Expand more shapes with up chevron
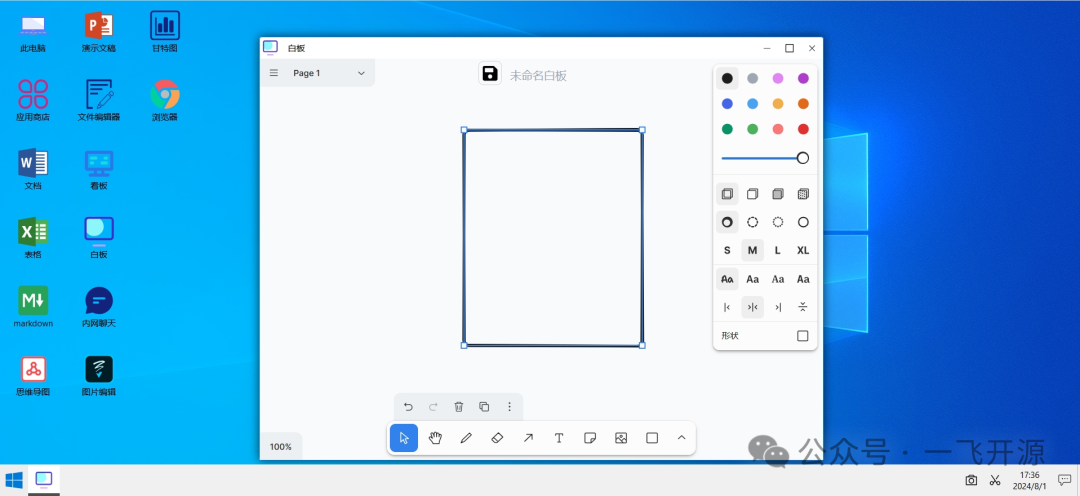 pyautogui.click(x=682, y=438)
